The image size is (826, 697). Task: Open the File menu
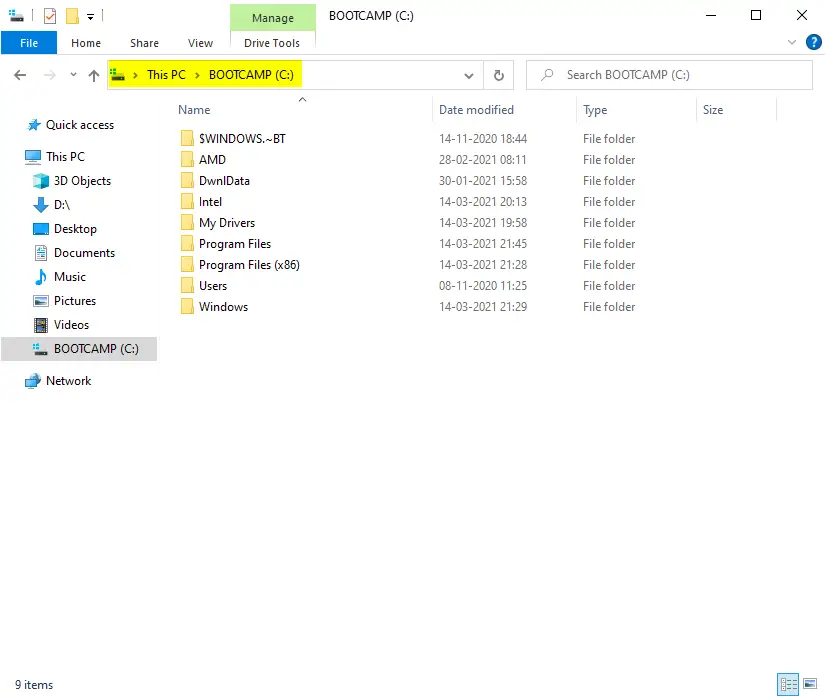pyautogui.click(x=29, y=43)
